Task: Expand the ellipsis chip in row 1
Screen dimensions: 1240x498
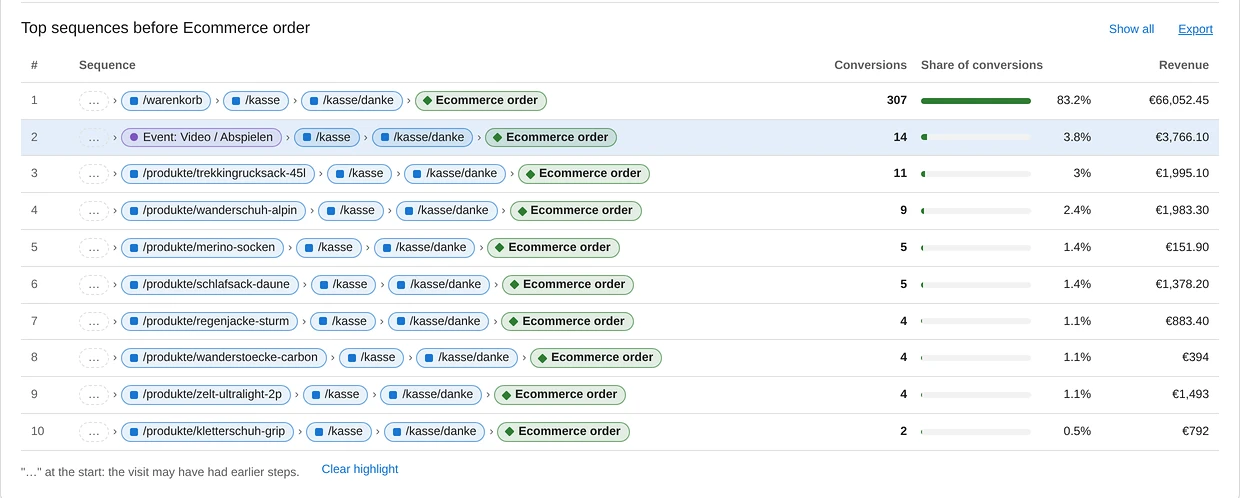Action: (94, 100)
